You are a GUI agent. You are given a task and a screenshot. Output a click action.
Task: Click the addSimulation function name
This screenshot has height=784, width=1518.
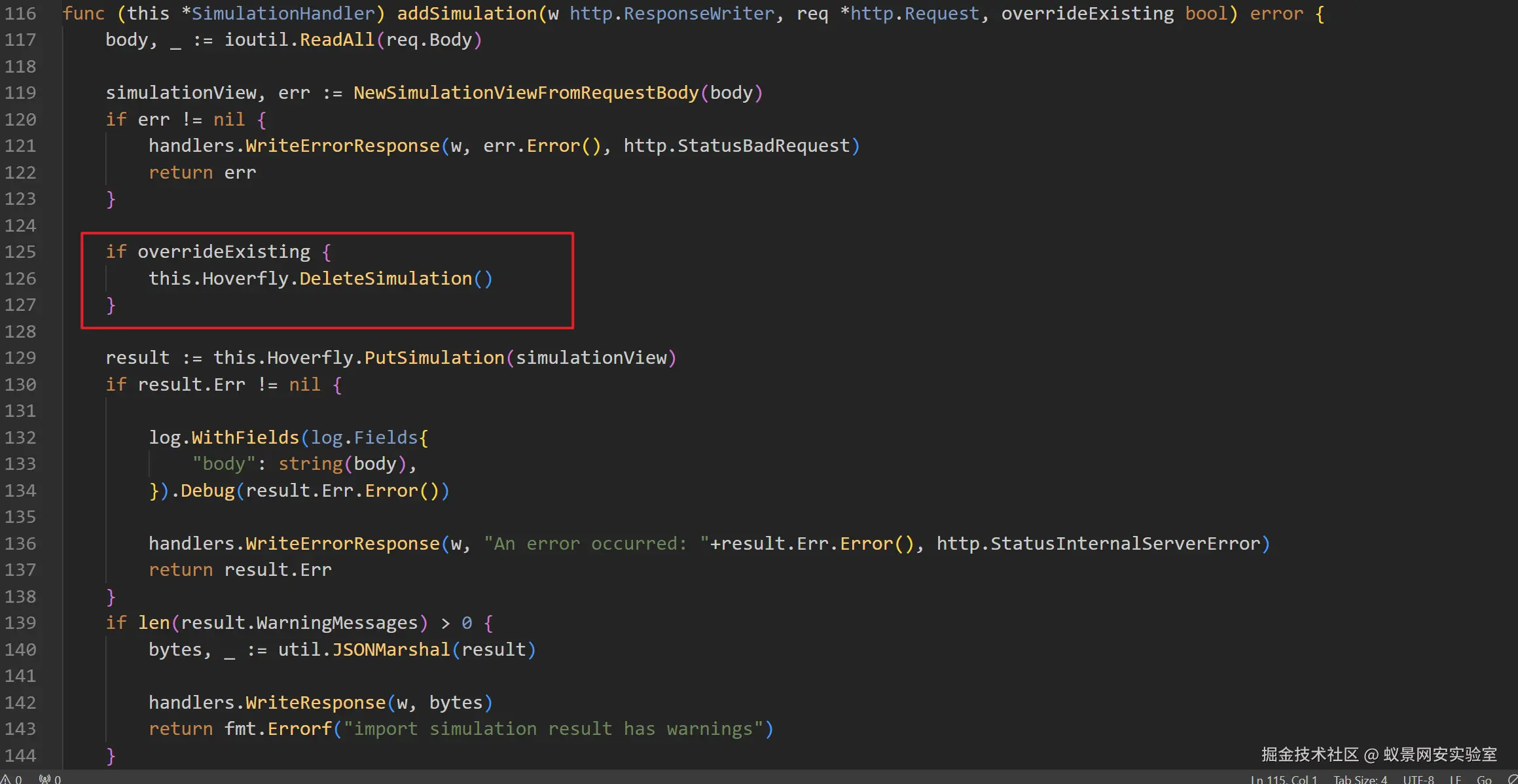point(467,13)
